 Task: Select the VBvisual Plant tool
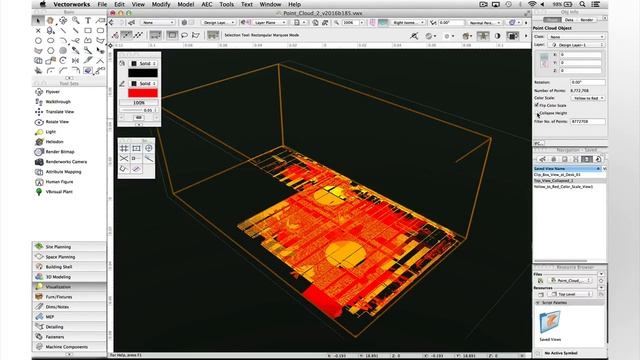click(x=59, y=191)
